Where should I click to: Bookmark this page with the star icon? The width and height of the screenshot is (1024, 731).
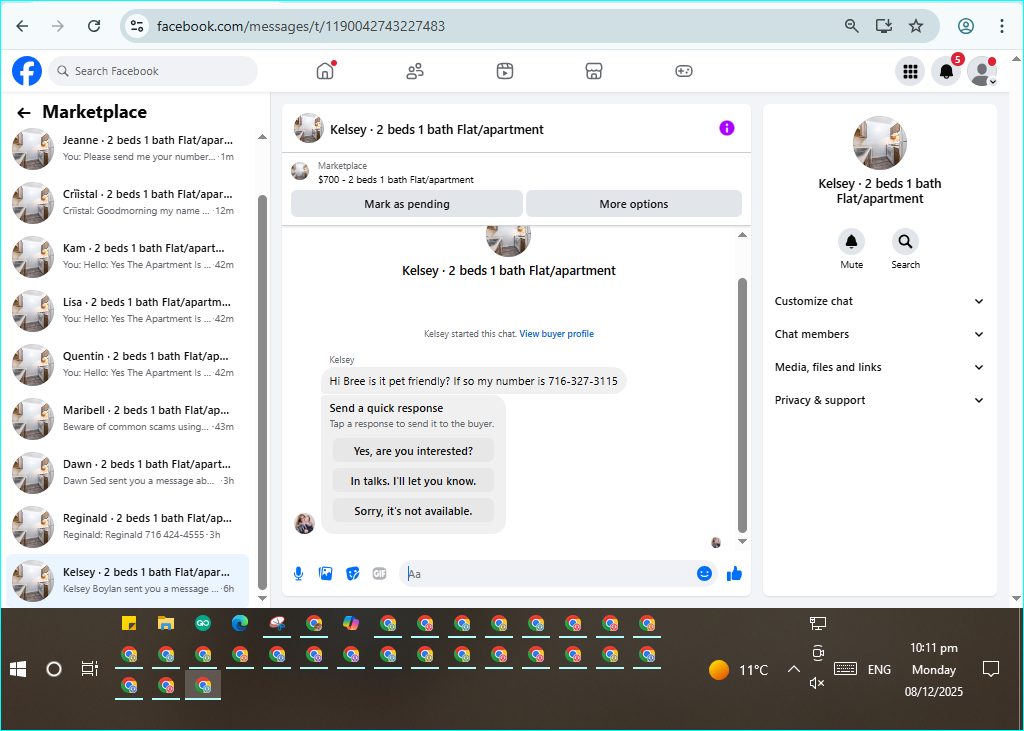916,26
